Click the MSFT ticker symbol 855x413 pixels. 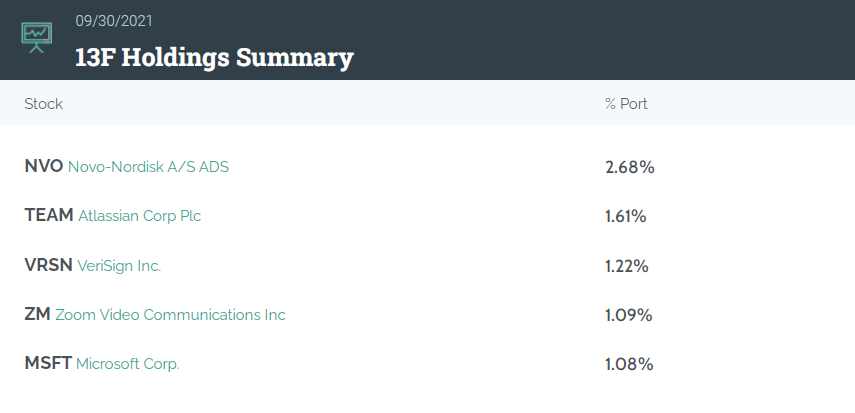coord(48,363)
